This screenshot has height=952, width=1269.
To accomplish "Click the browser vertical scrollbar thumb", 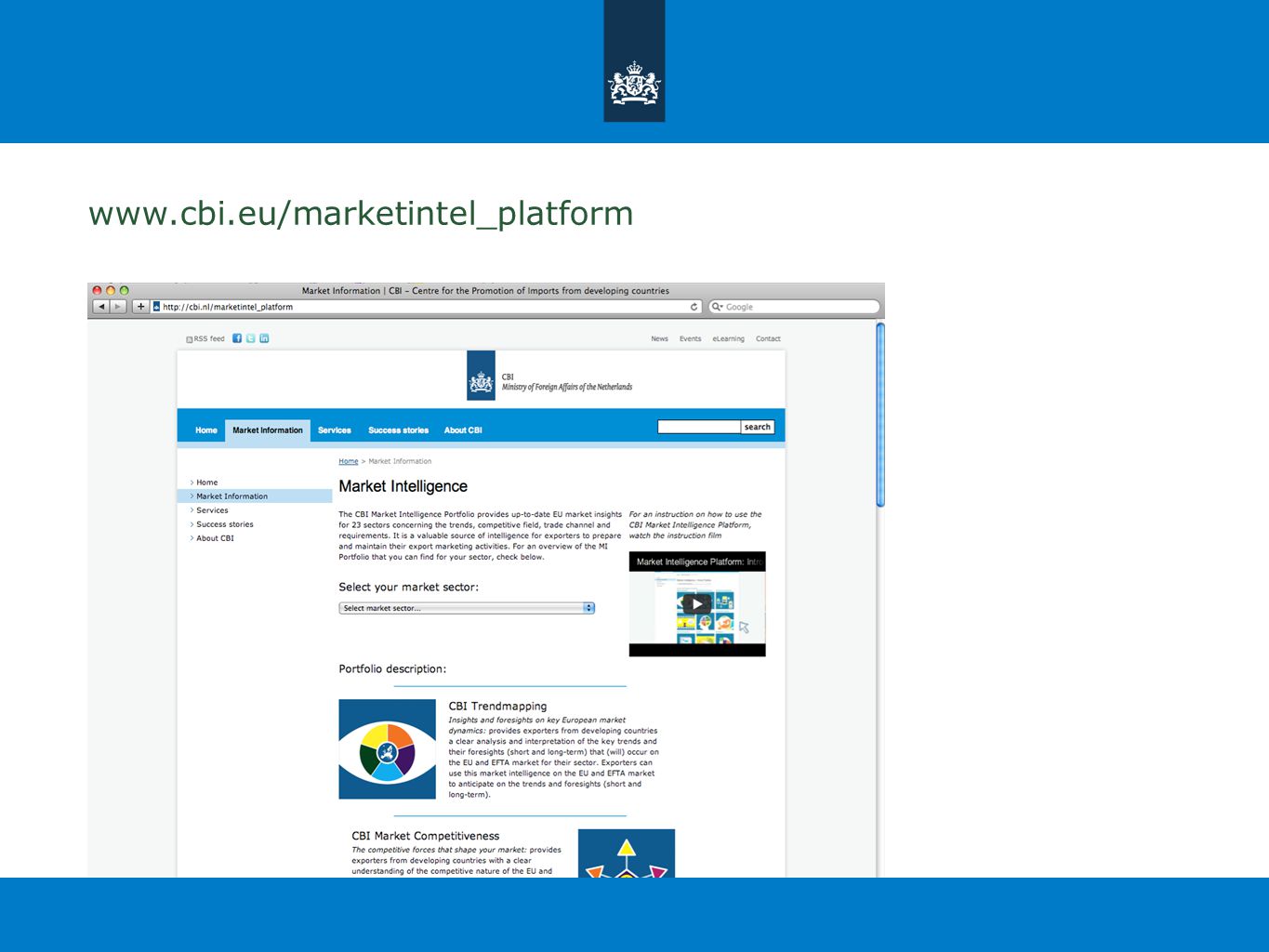I will 880,415.
